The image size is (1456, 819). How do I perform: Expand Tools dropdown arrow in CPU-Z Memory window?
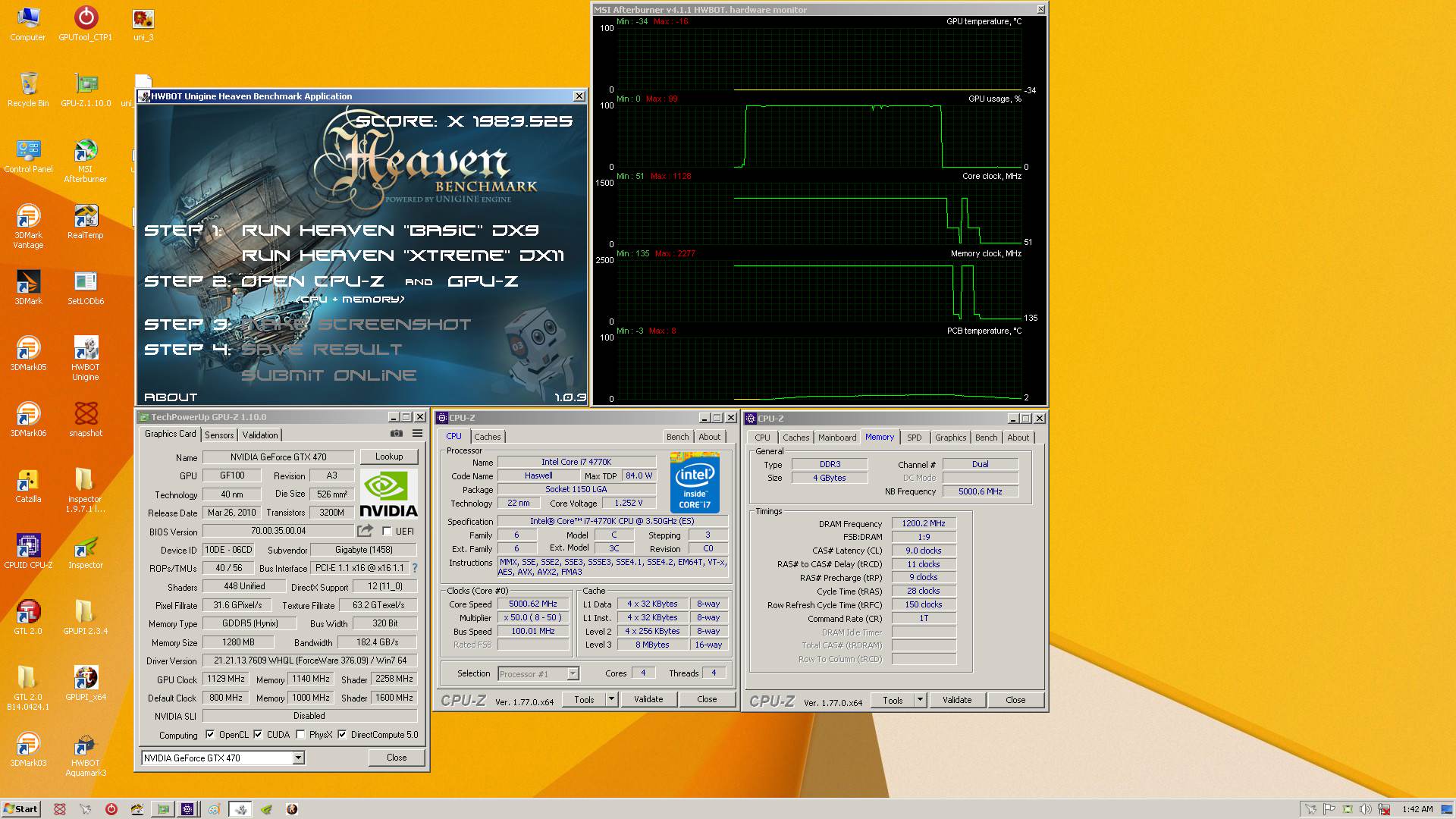(920, 700)
